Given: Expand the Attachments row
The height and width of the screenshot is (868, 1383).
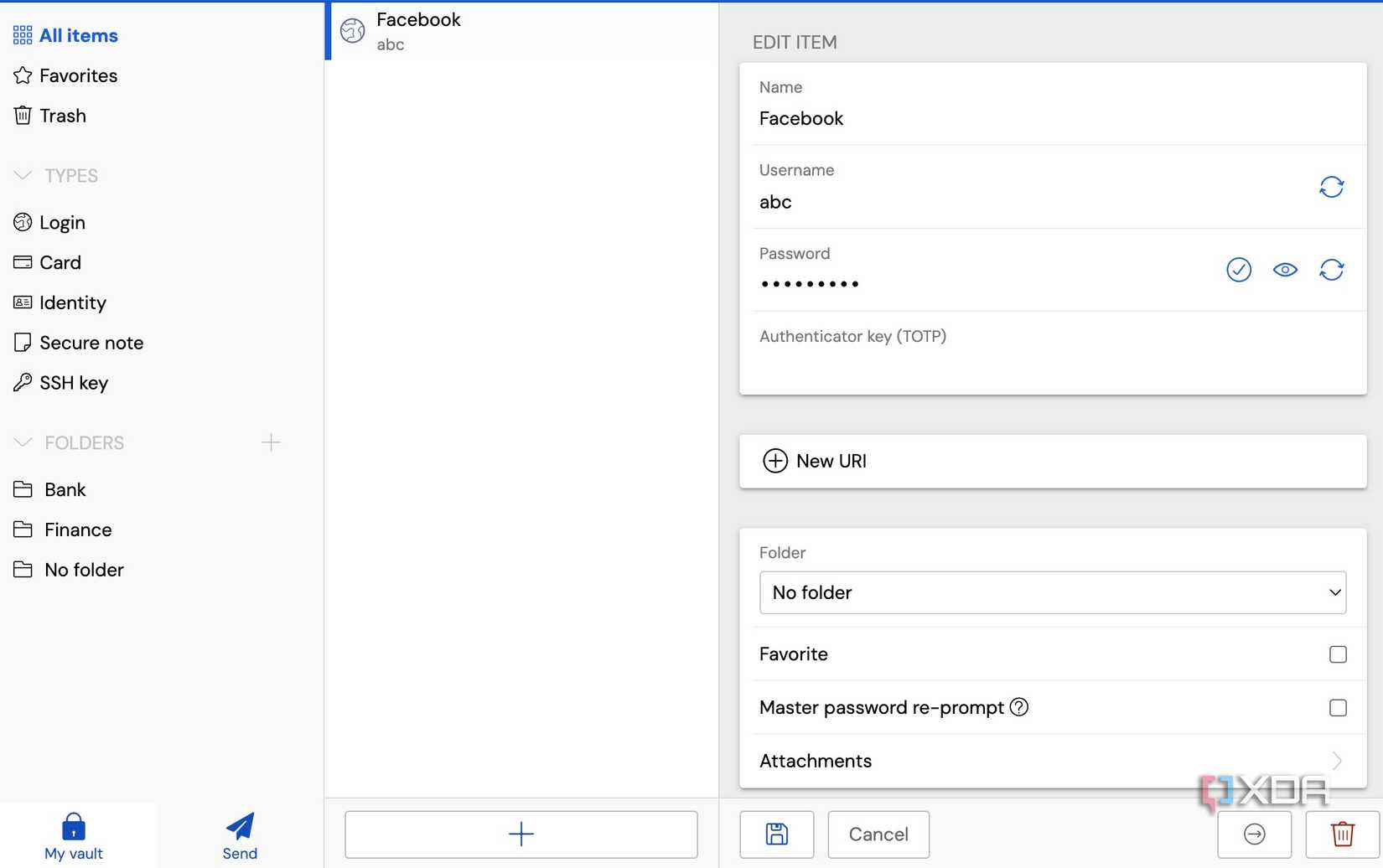Looking at the screenshot, I should tap(1053, 761).
